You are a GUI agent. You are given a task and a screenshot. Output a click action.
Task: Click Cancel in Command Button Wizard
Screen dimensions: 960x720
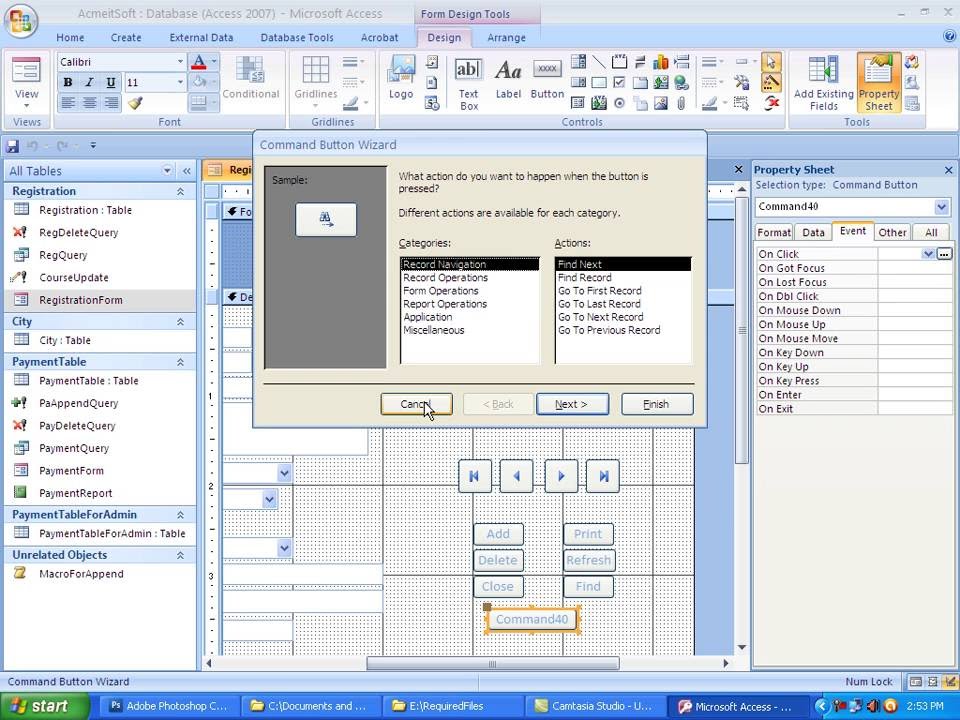point(416,404)
